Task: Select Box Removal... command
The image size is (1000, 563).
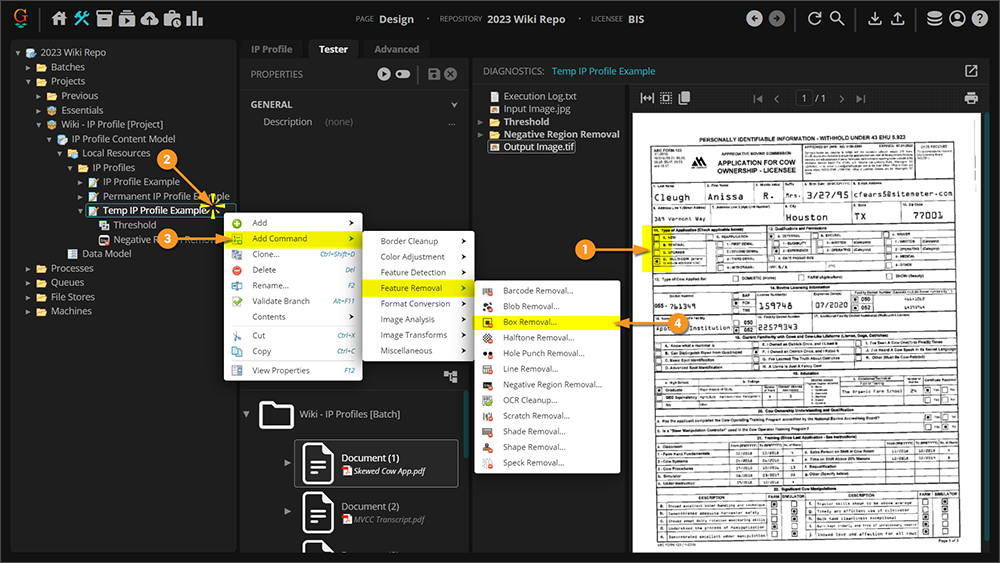Action: (547, 322)
